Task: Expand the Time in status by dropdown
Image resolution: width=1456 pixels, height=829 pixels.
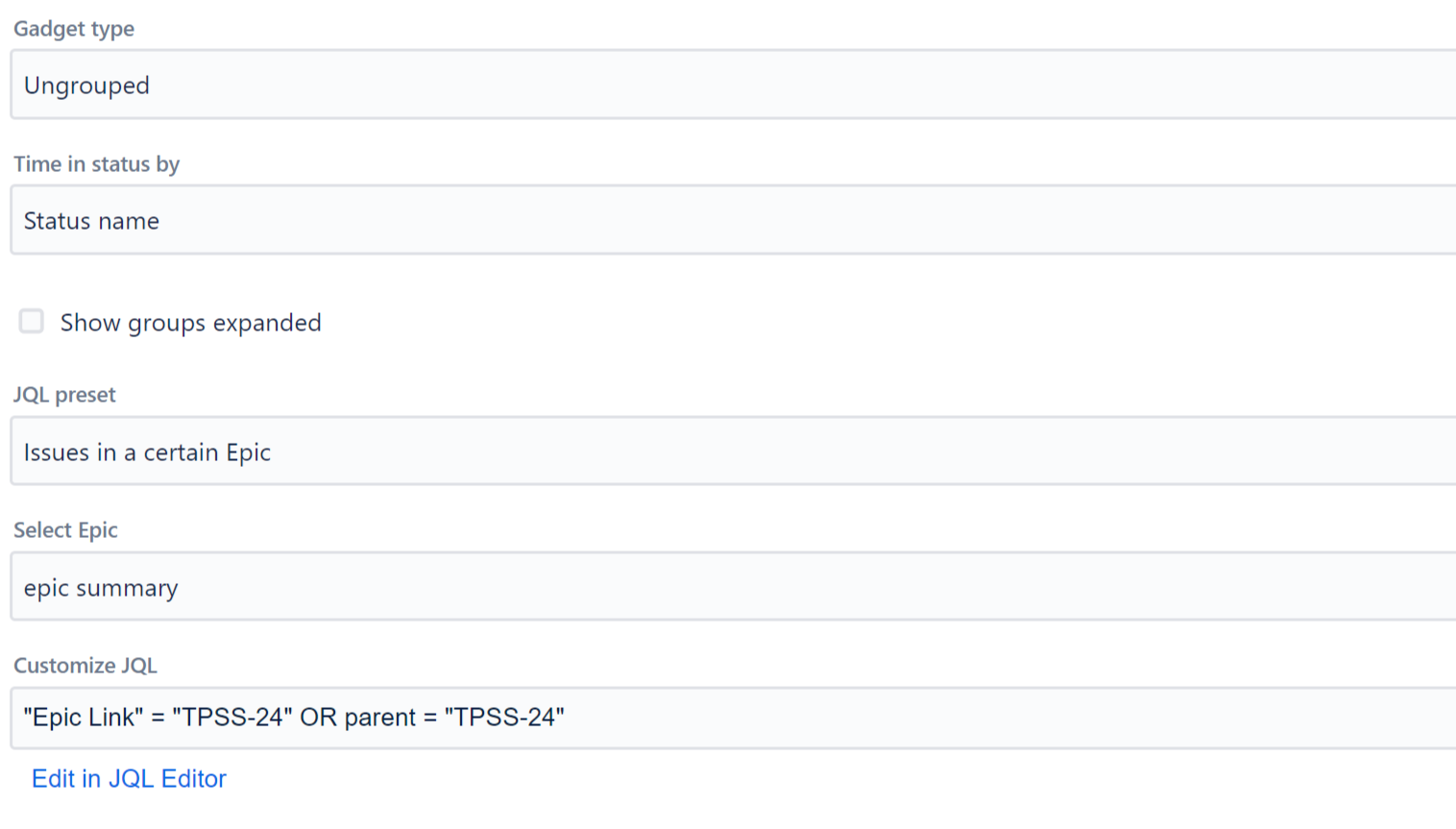Action: tap(730, 221)
